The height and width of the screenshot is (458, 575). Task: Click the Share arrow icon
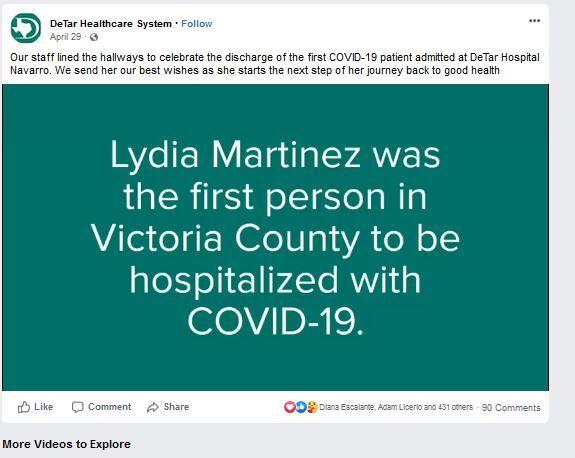[x=153, y=407]
